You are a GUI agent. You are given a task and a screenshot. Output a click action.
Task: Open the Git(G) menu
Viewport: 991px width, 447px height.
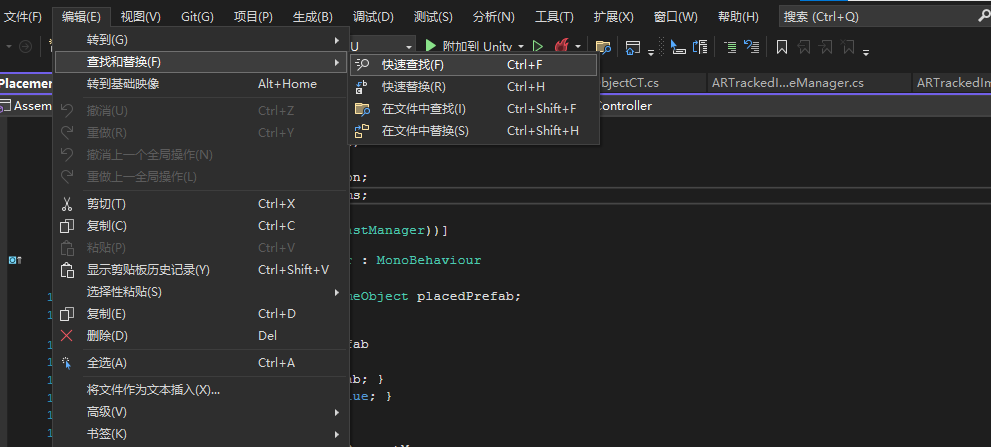[197, 17]
